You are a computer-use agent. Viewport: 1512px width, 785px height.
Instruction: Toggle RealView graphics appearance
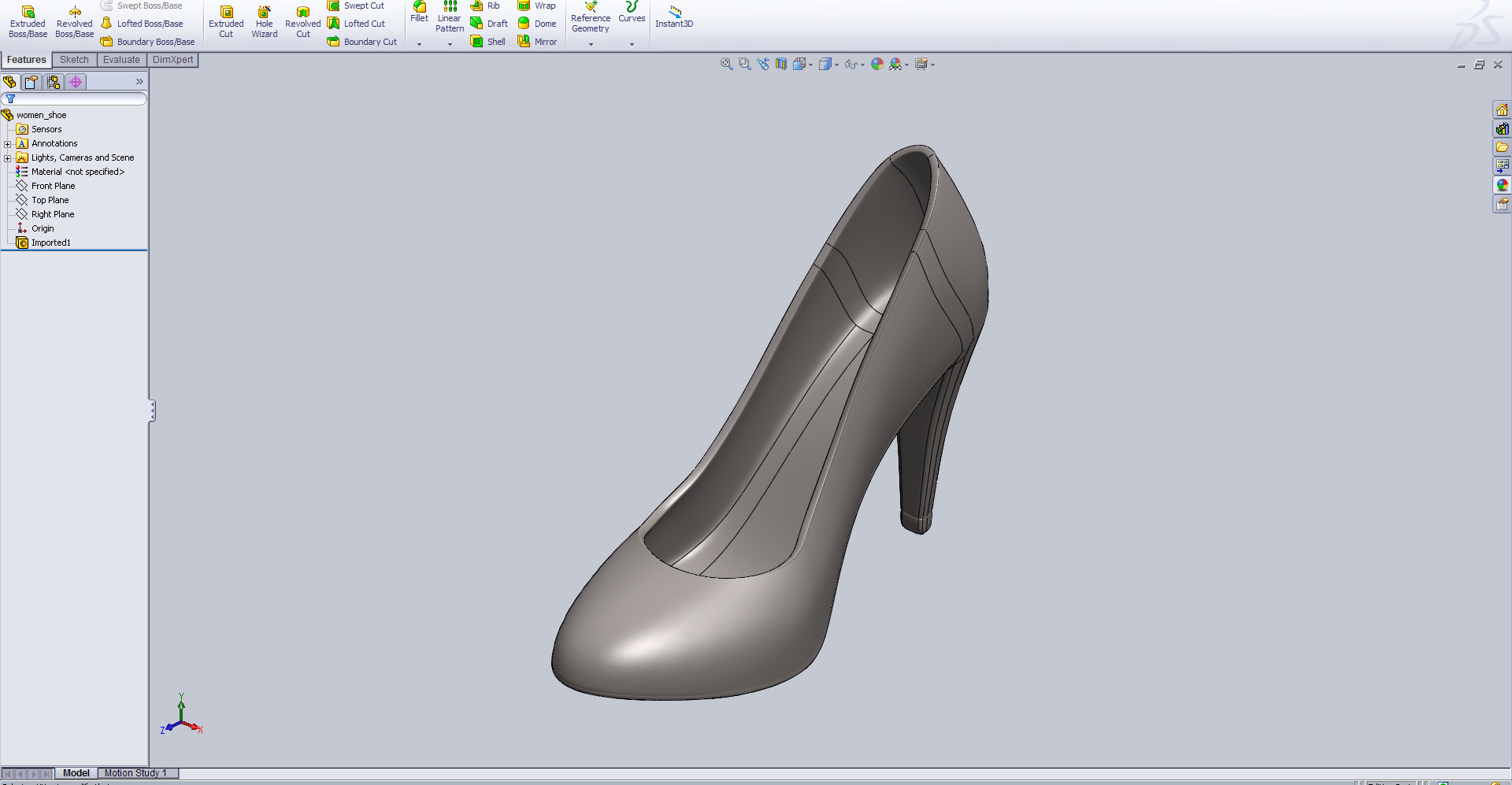point(877,64)
